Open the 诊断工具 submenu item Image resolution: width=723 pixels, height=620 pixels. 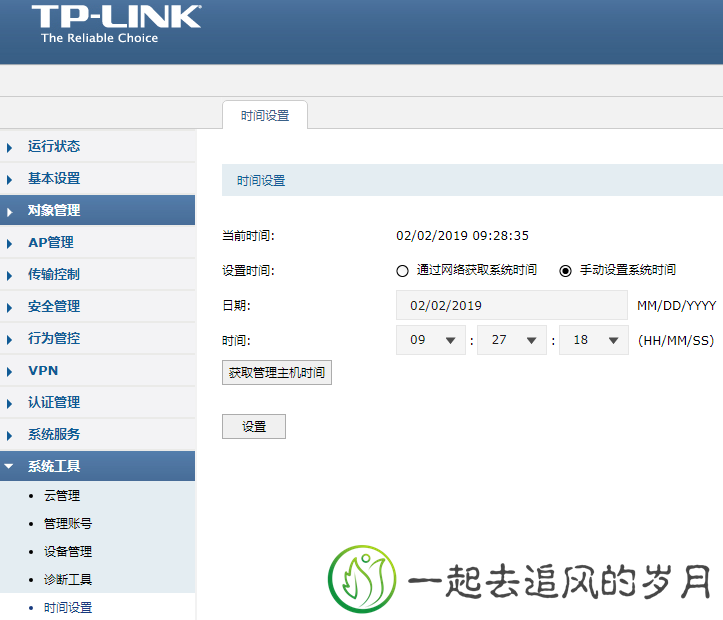click(x=68, y=579)
